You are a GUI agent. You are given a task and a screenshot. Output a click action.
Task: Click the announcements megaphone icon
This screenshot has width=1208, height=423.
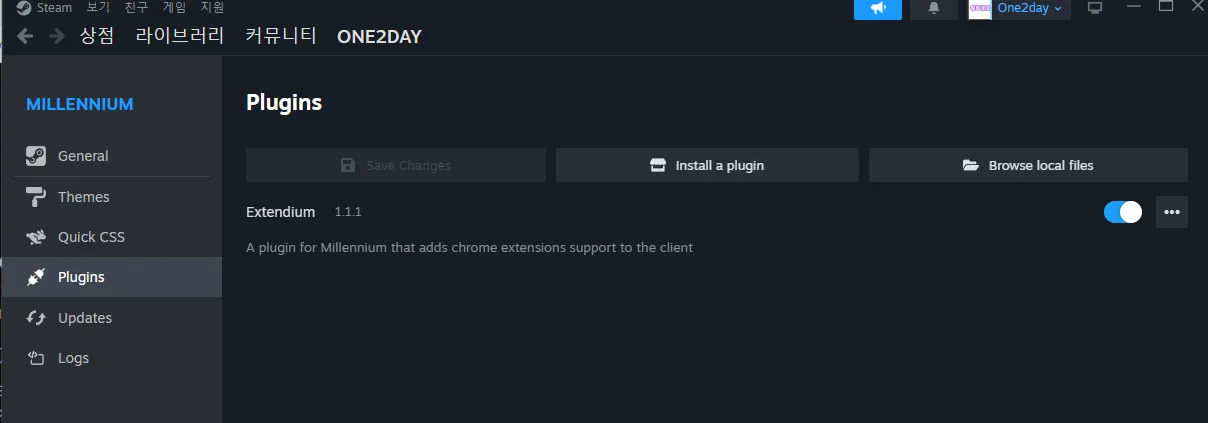[878, 9]
